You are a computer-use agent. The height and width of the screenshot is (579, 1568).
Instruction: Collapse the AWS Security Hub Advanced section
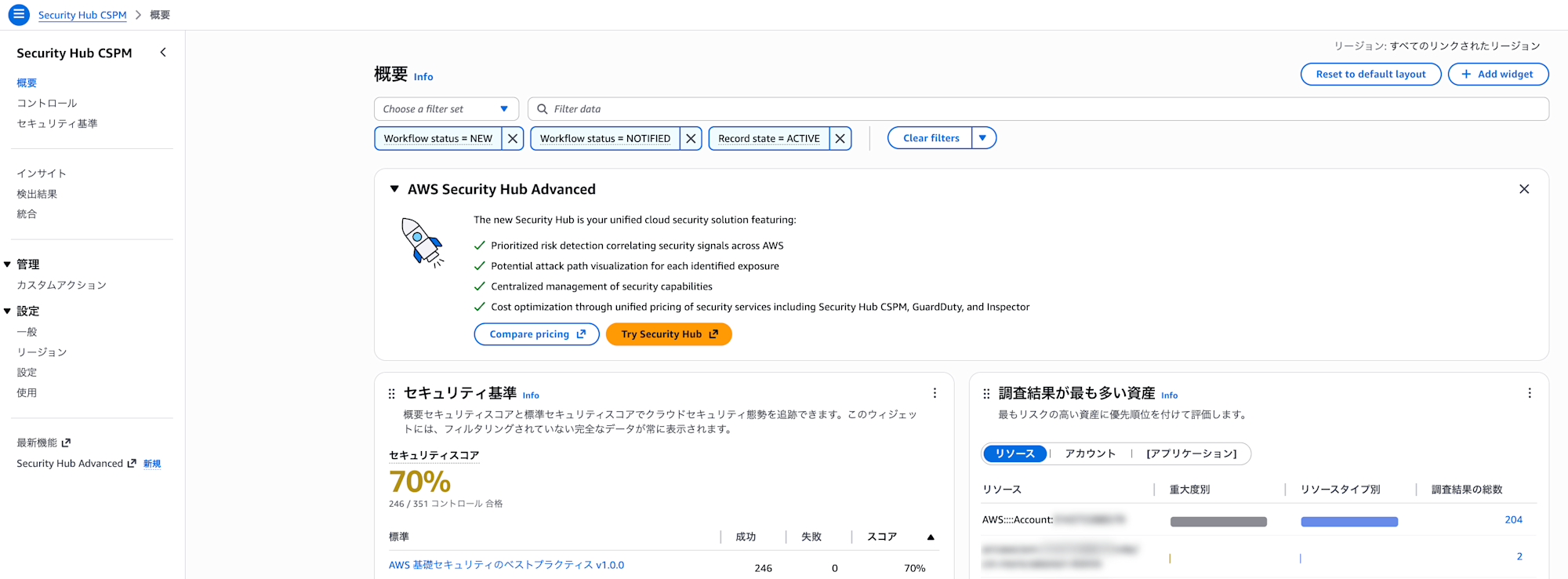(x=394, y=189)
